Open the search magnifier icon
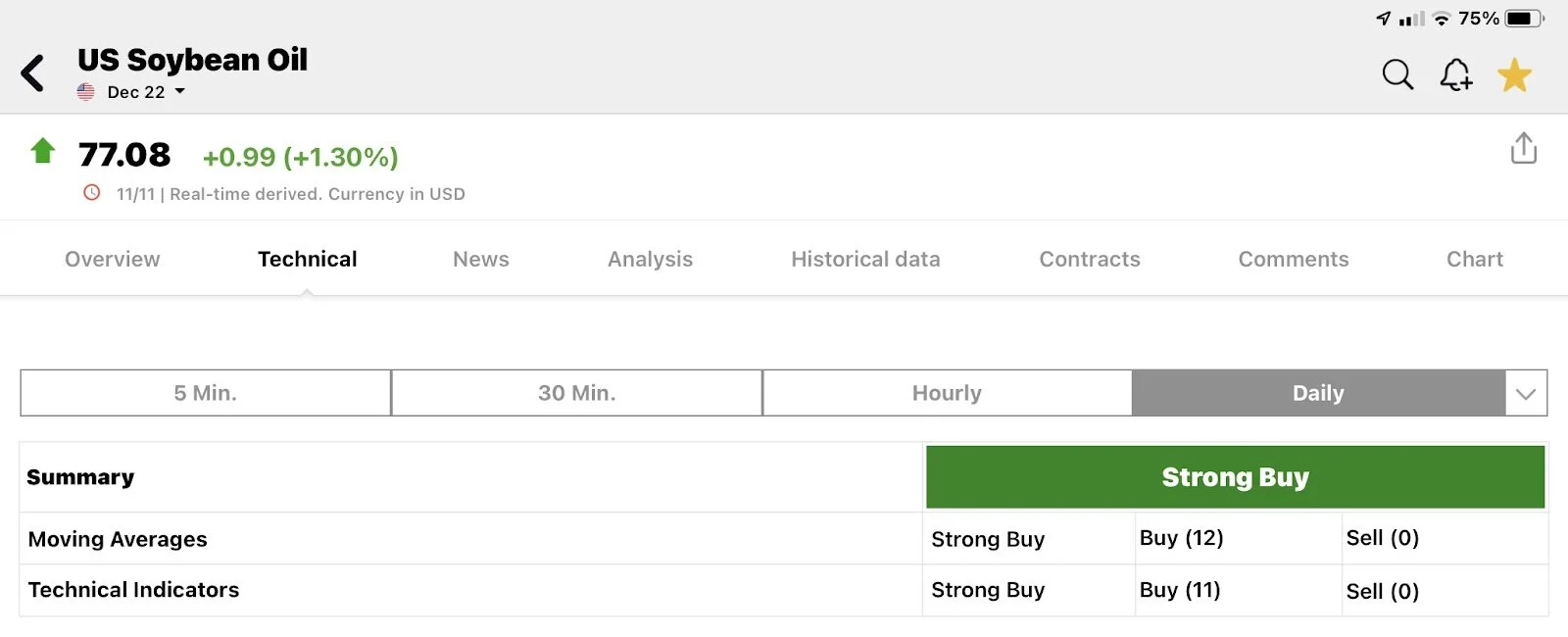The image size is (1568, 637). tap(1397, 74)
